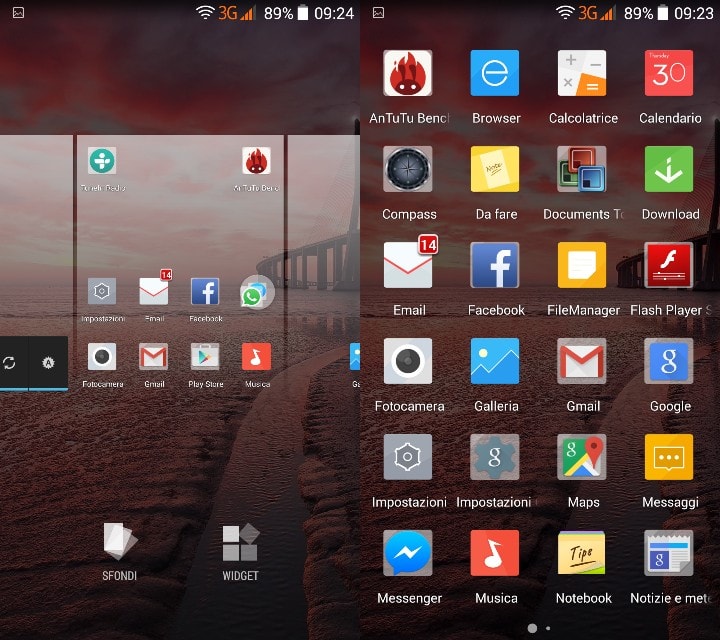Tap Musica shortcut on the home screen preview
This screenshot has width=720, height=640.
(256, 356)
